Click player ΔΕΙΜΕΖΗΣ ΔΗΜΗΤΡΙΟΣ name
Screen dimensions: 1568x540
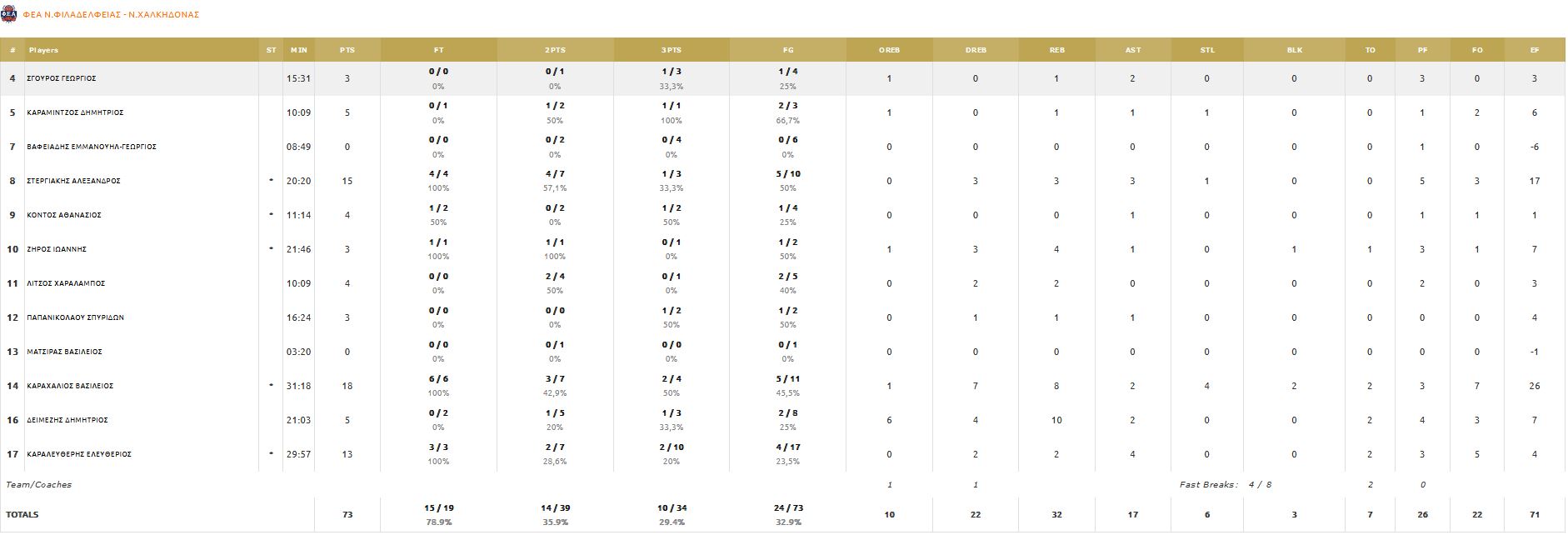(67, 420)
